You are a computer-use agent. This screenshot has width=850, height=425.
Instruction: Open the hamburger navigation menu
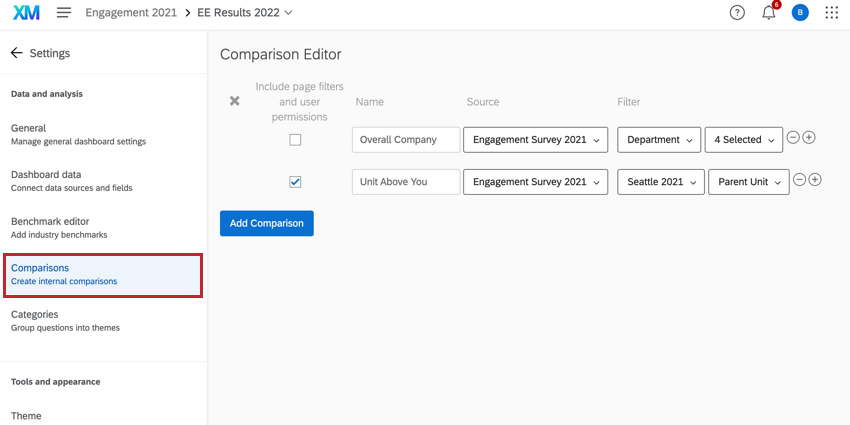point(64,13)
